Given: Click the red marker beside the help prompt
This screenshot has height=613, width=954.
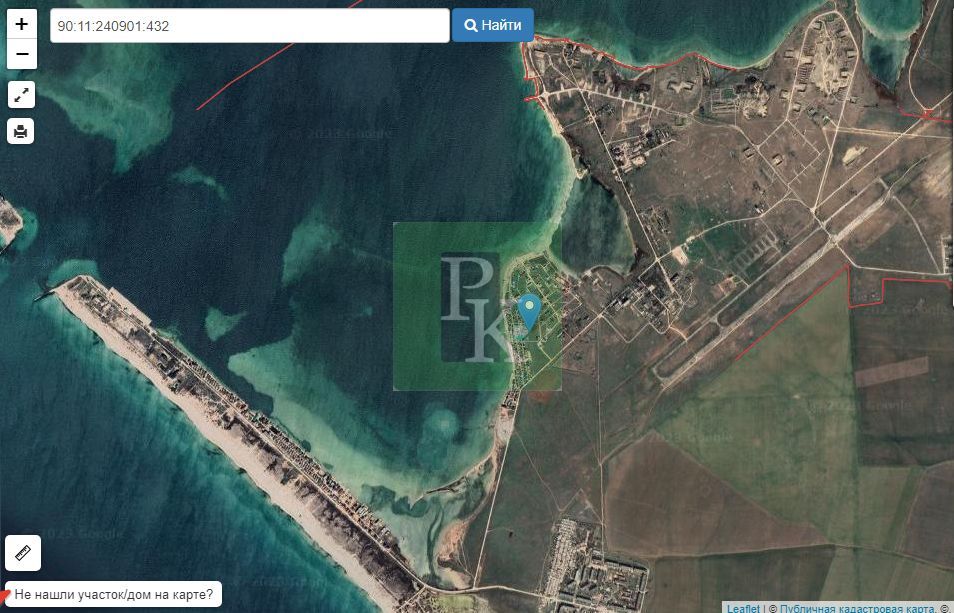Looking at the screenshot, I should point(5,596).
